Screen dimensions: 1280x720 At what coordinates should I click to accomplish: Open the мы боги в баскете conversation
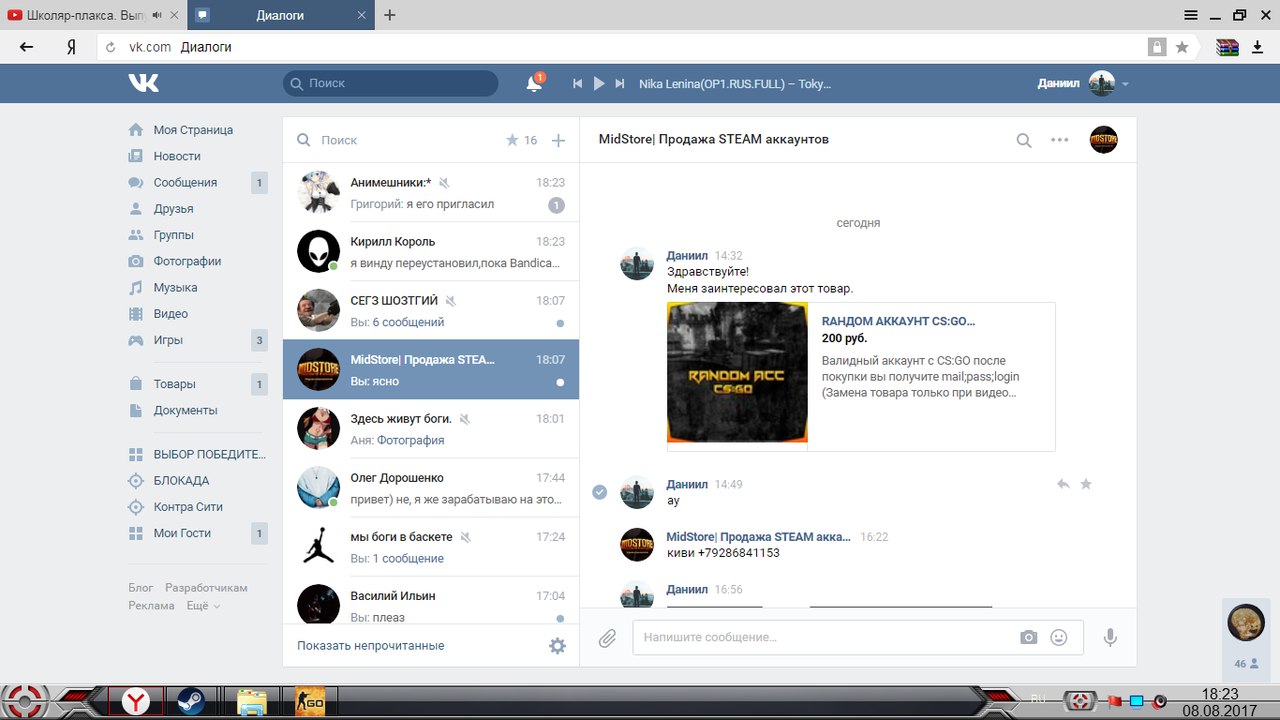(431, 547)
